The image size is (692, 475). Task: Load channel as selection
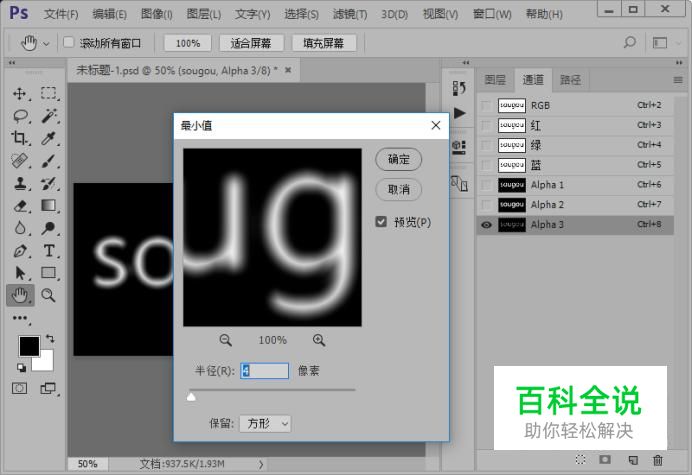pos(580,460)
